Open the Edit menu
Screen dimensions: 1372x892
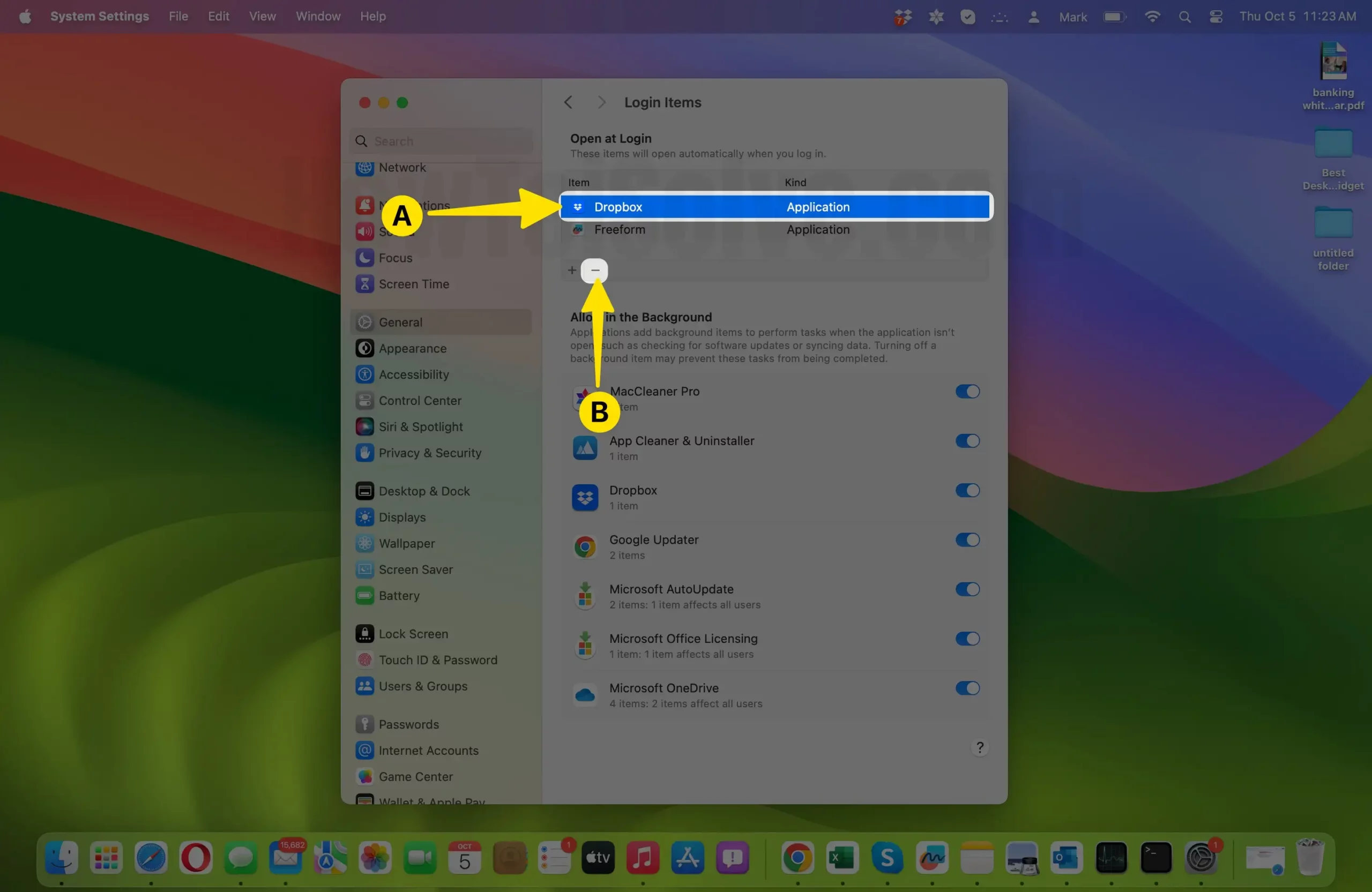[x=219, y=16]
